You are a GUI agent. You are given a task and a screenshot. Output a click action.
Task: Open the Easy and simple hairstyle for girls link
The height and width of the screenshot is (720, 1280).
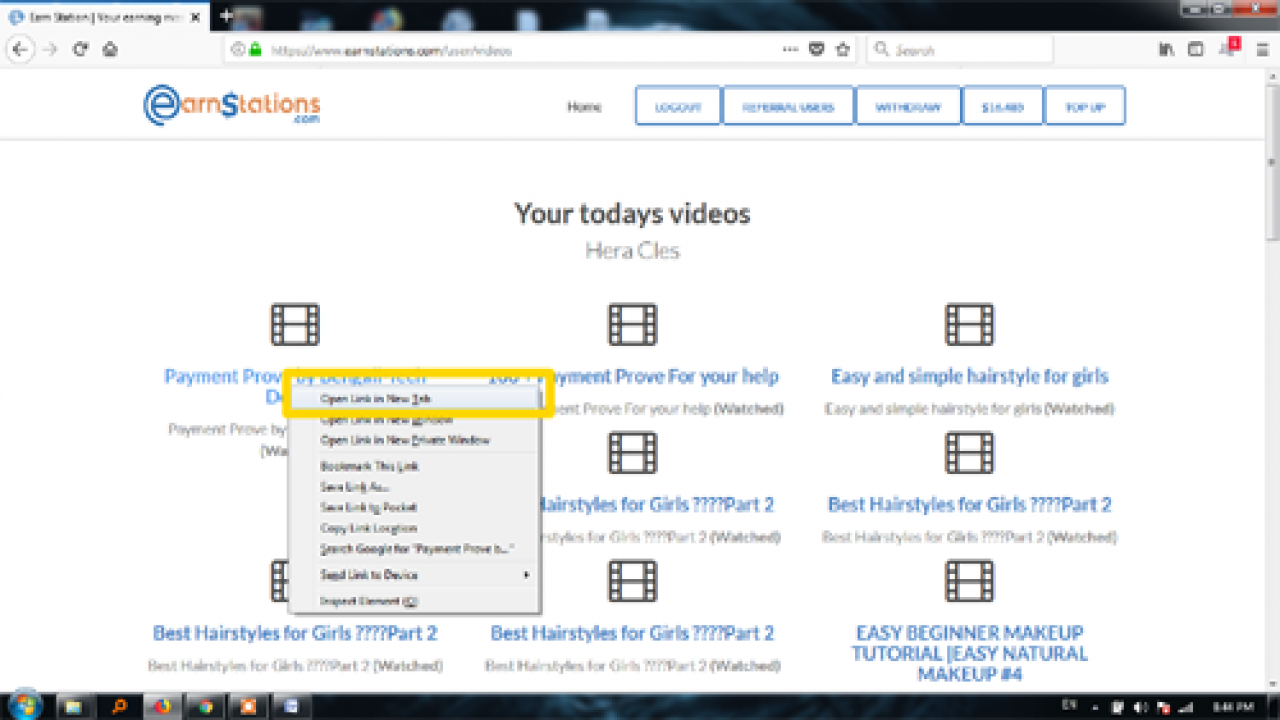tap(969, 377)
